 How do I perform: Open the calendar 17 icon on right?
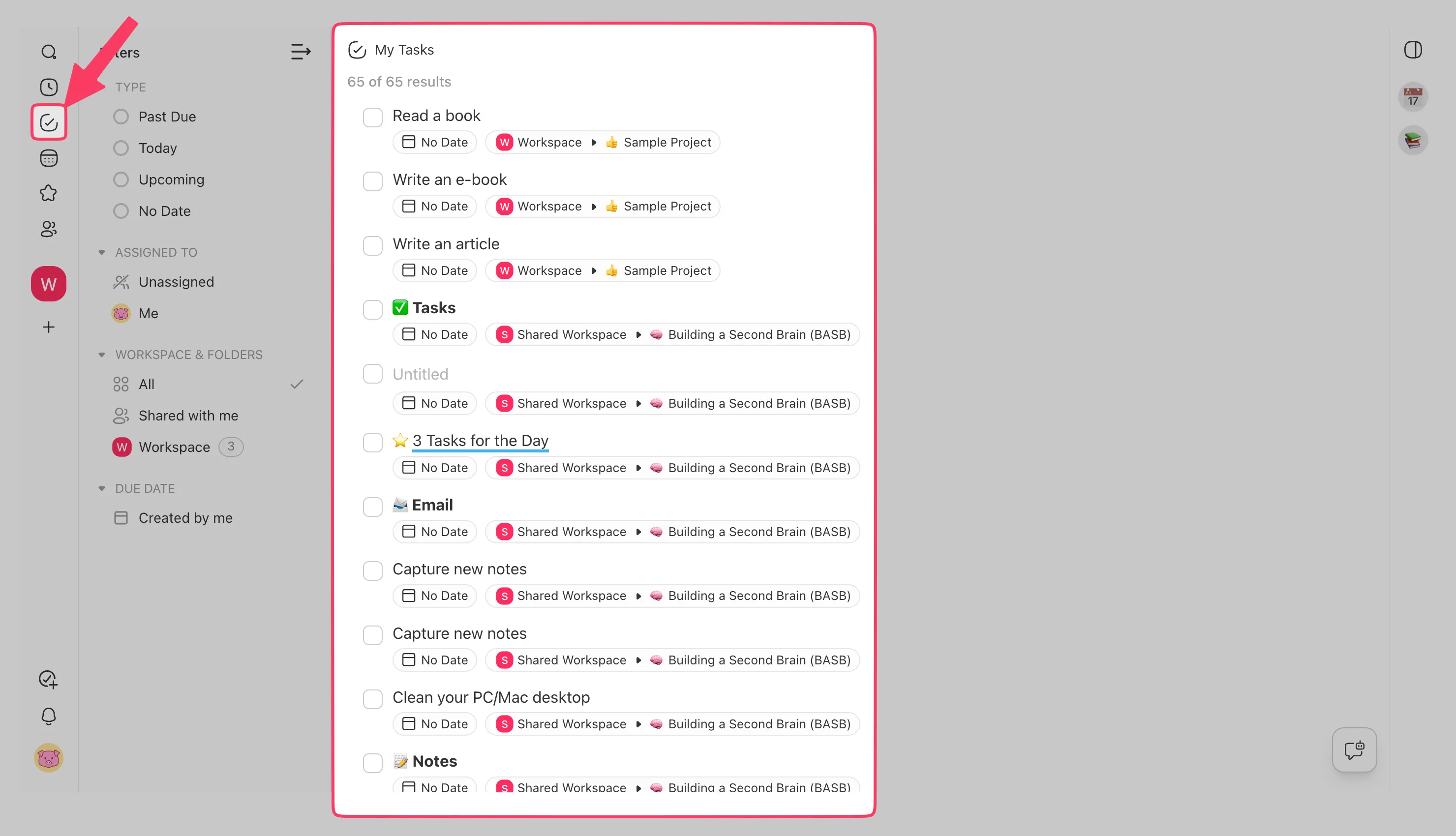1413,96
